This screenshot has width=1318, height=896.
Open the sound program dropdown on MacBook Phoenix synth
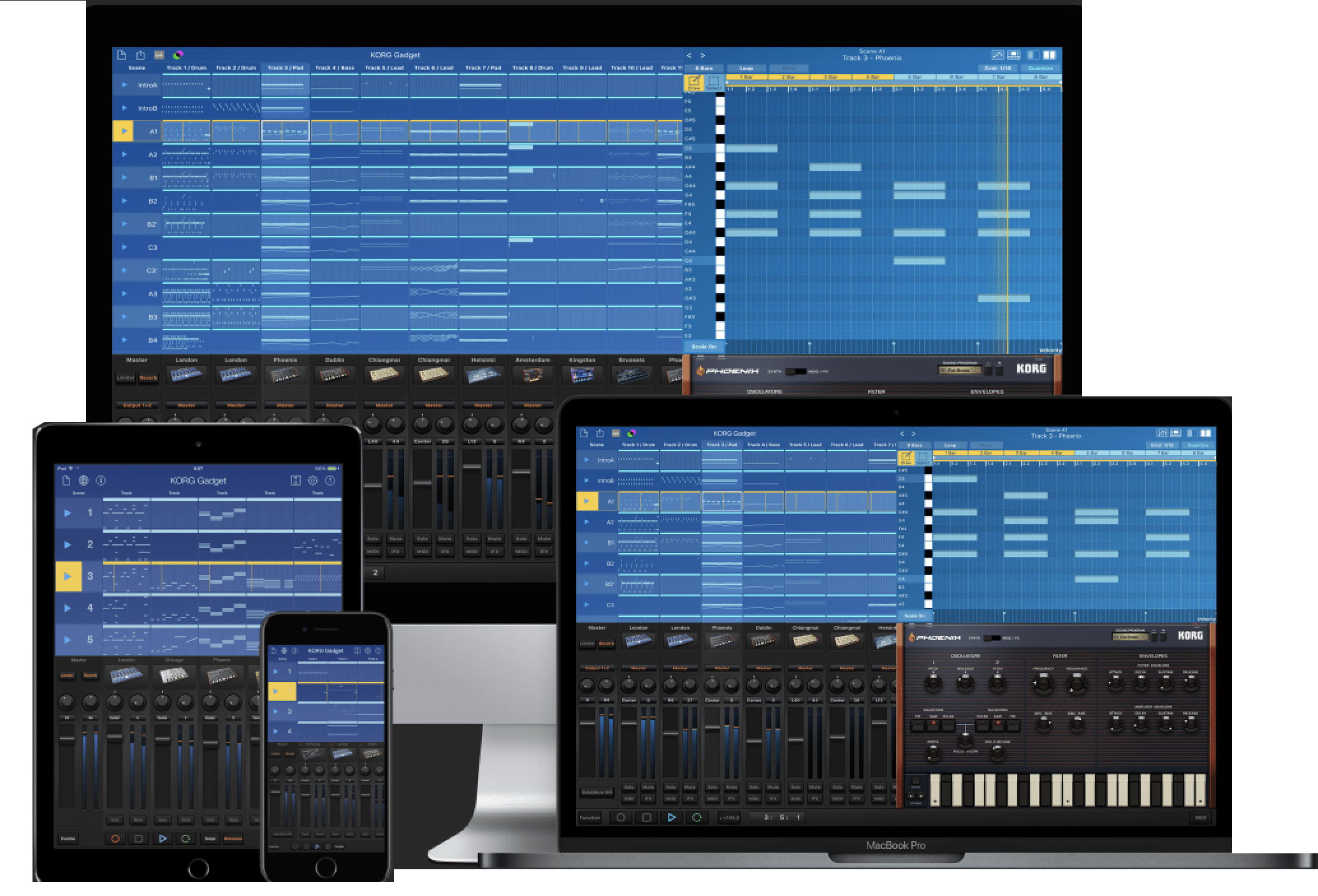click(x=1130, y=637)
